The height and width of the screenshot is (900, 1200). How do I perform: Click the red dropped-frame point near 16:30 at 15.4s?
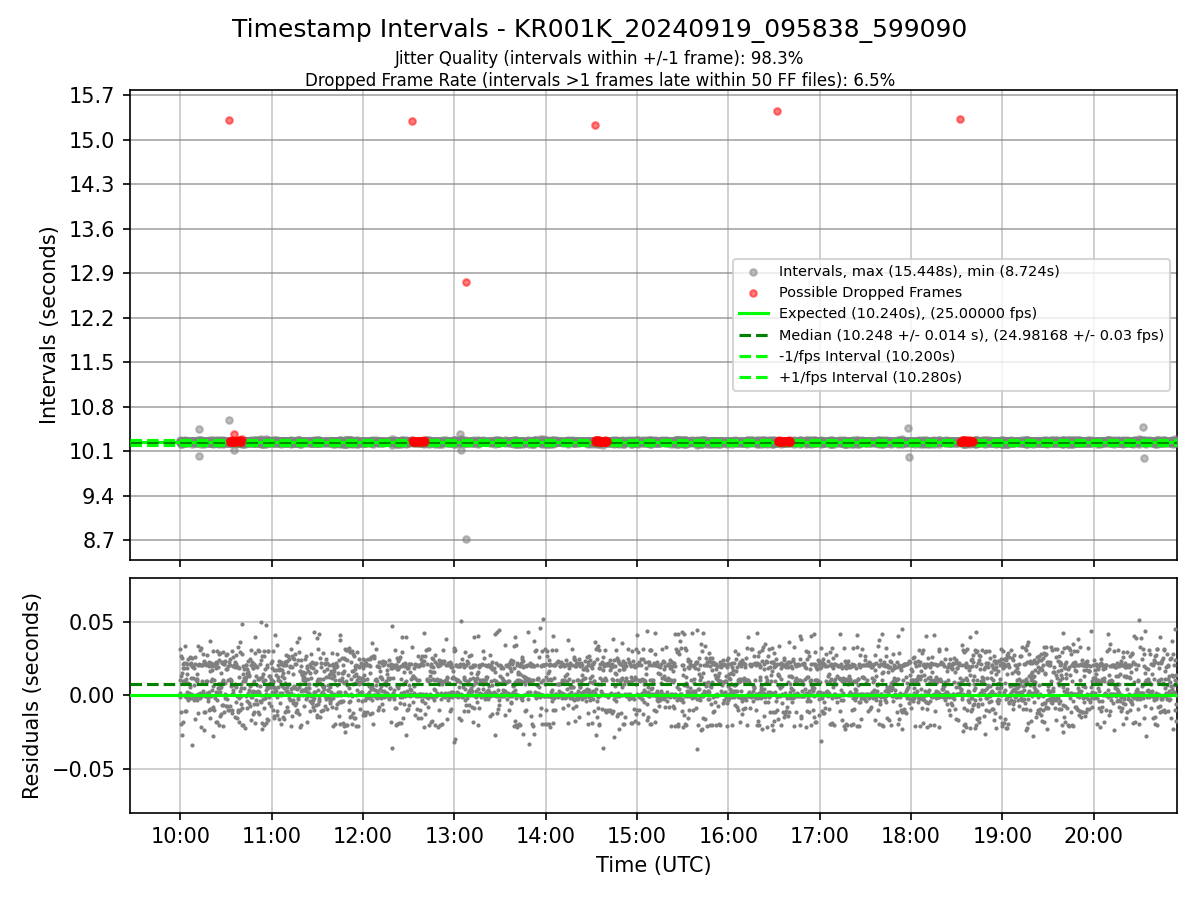tap(777, 111)
